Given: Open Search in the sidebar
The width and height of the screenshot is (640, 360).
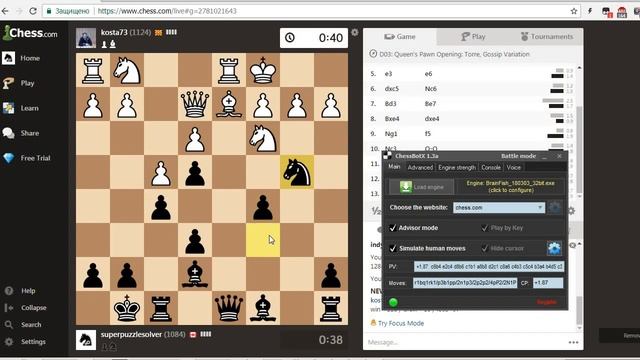Looking at the screenshot, I should [31, 324].
